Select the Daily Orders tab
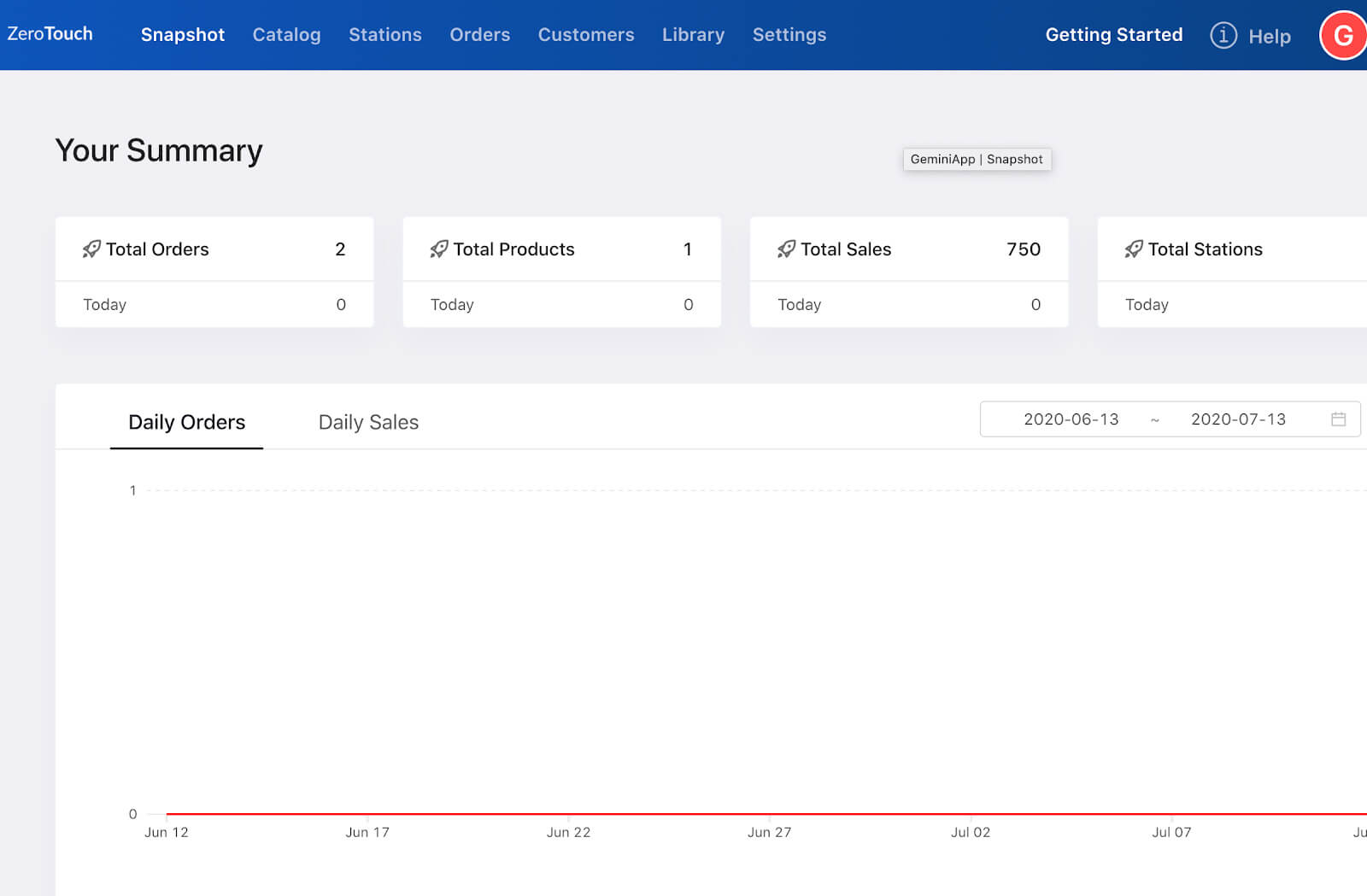The width and height of the screenshot is (1367, 896). click(x=186, y=422)
